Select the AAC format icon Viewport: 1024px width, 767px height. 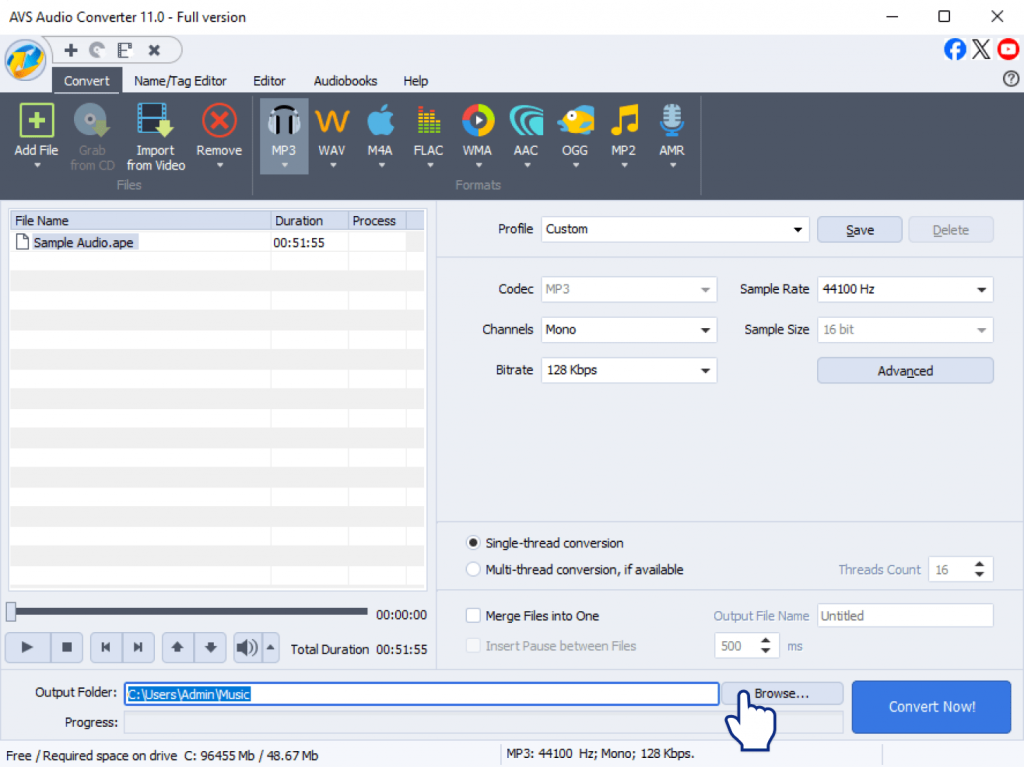click(526, 122)
